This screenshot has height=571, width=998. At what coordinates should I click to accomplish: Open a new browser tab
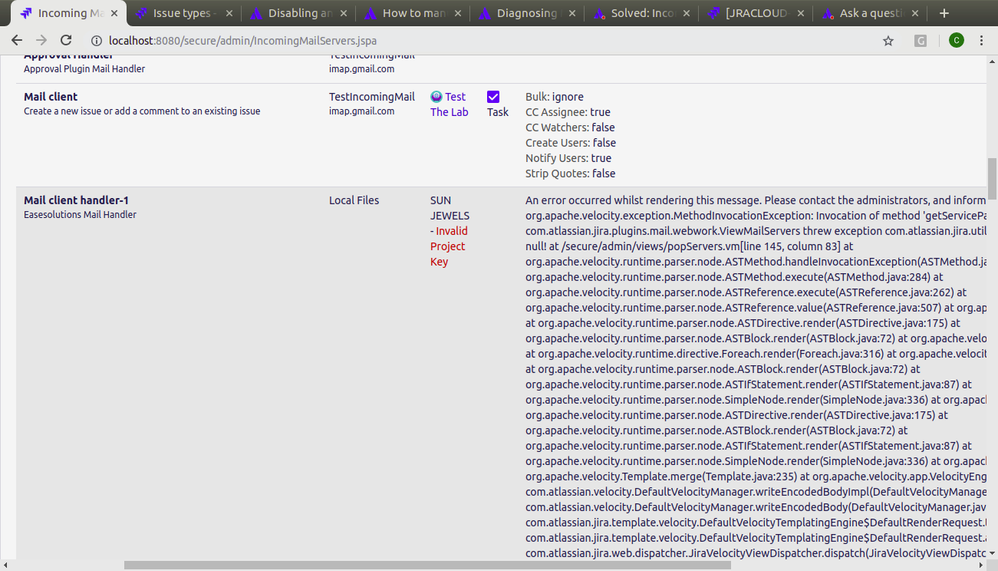click(944, 13)
